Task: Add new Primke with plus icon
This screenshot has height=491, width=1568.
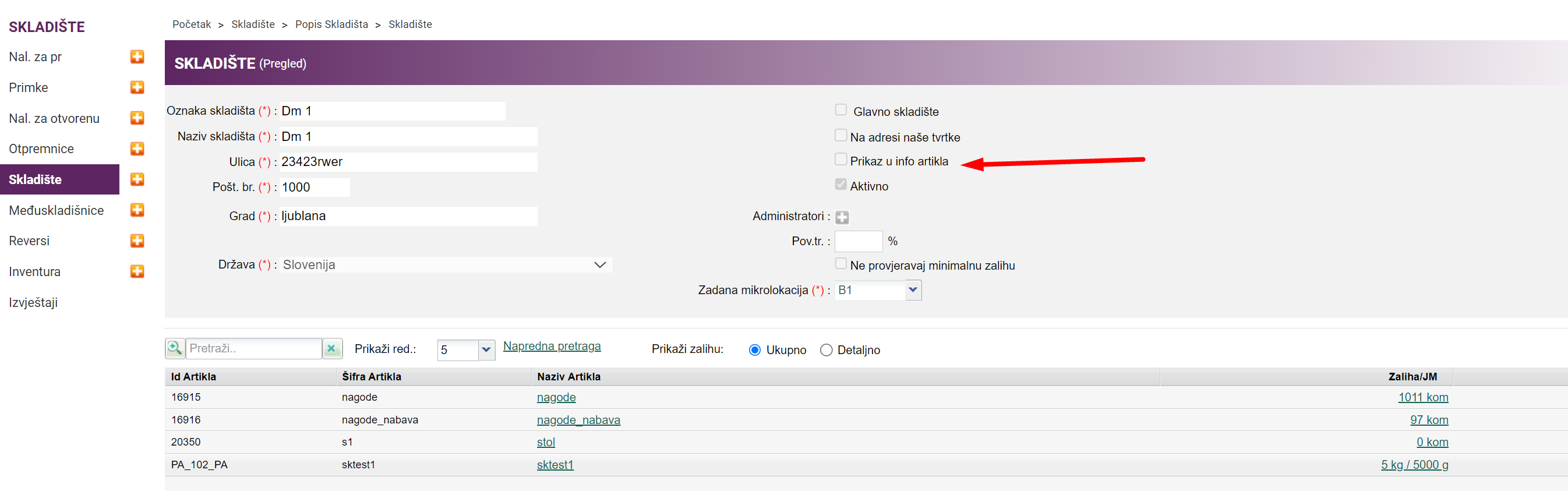Action: 137,87
